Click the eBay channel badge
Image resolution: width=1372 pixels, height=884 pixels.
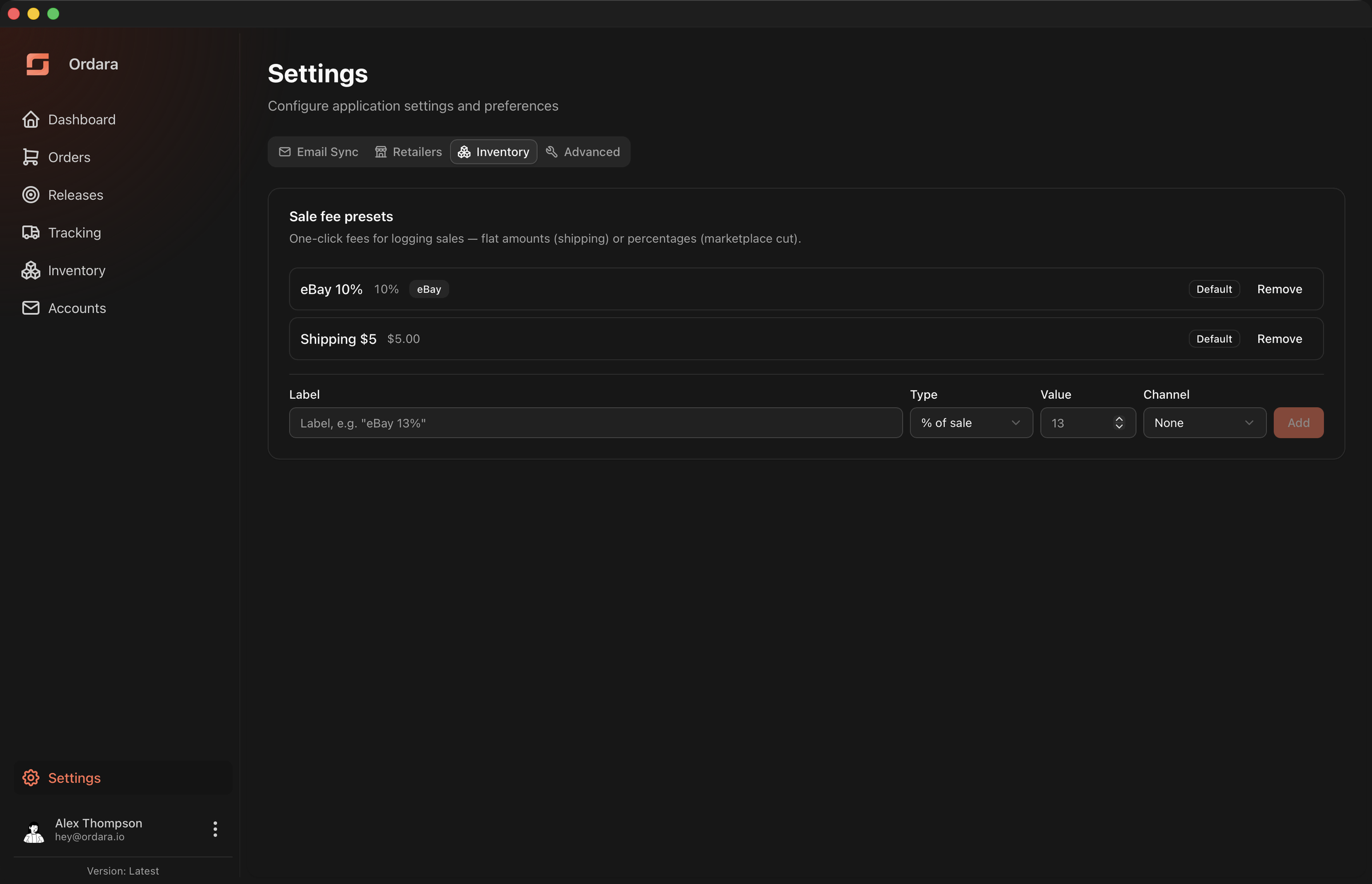(429, 289)
